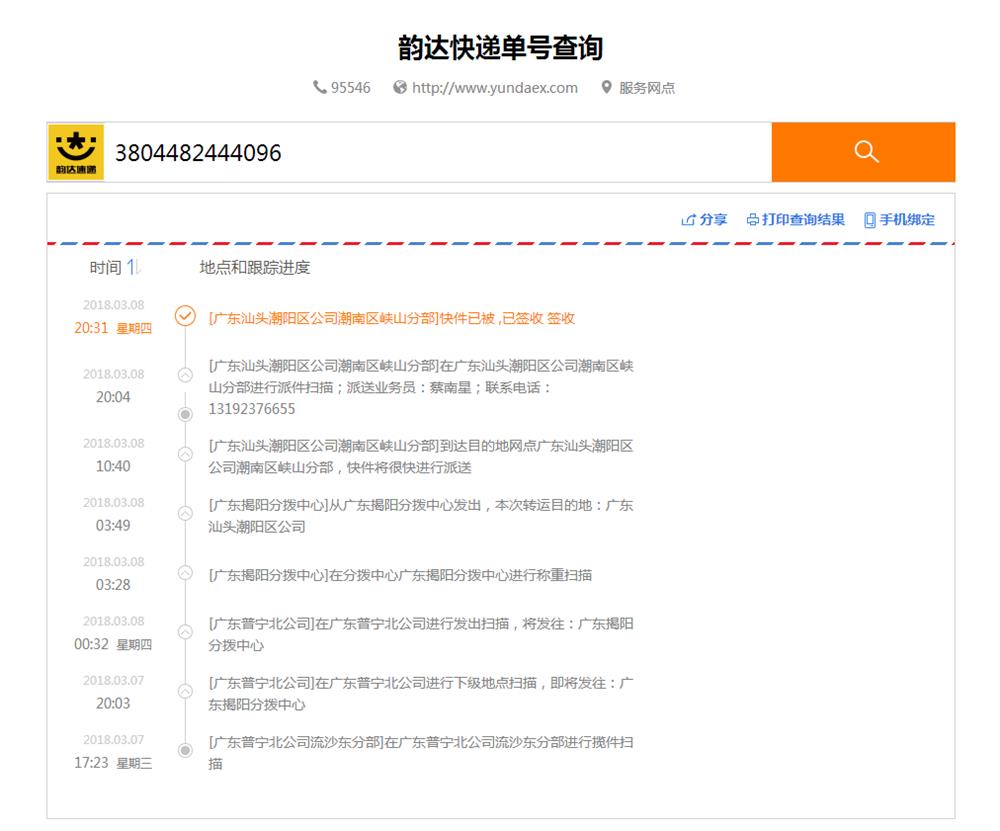This screenshot has height=831, width=1000.
Task: Click the 韵达快递单号查询 page title
Action: pyautogui.click(x=501, y=47)
